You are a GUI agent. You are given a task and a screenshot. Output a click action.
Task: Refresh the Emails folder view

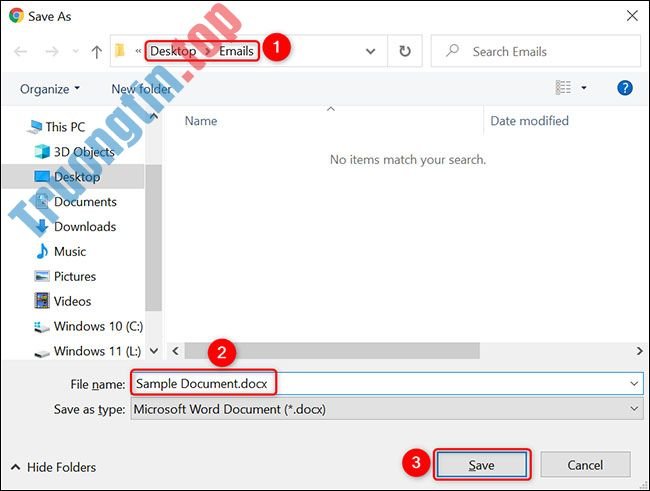click(405, 51)
